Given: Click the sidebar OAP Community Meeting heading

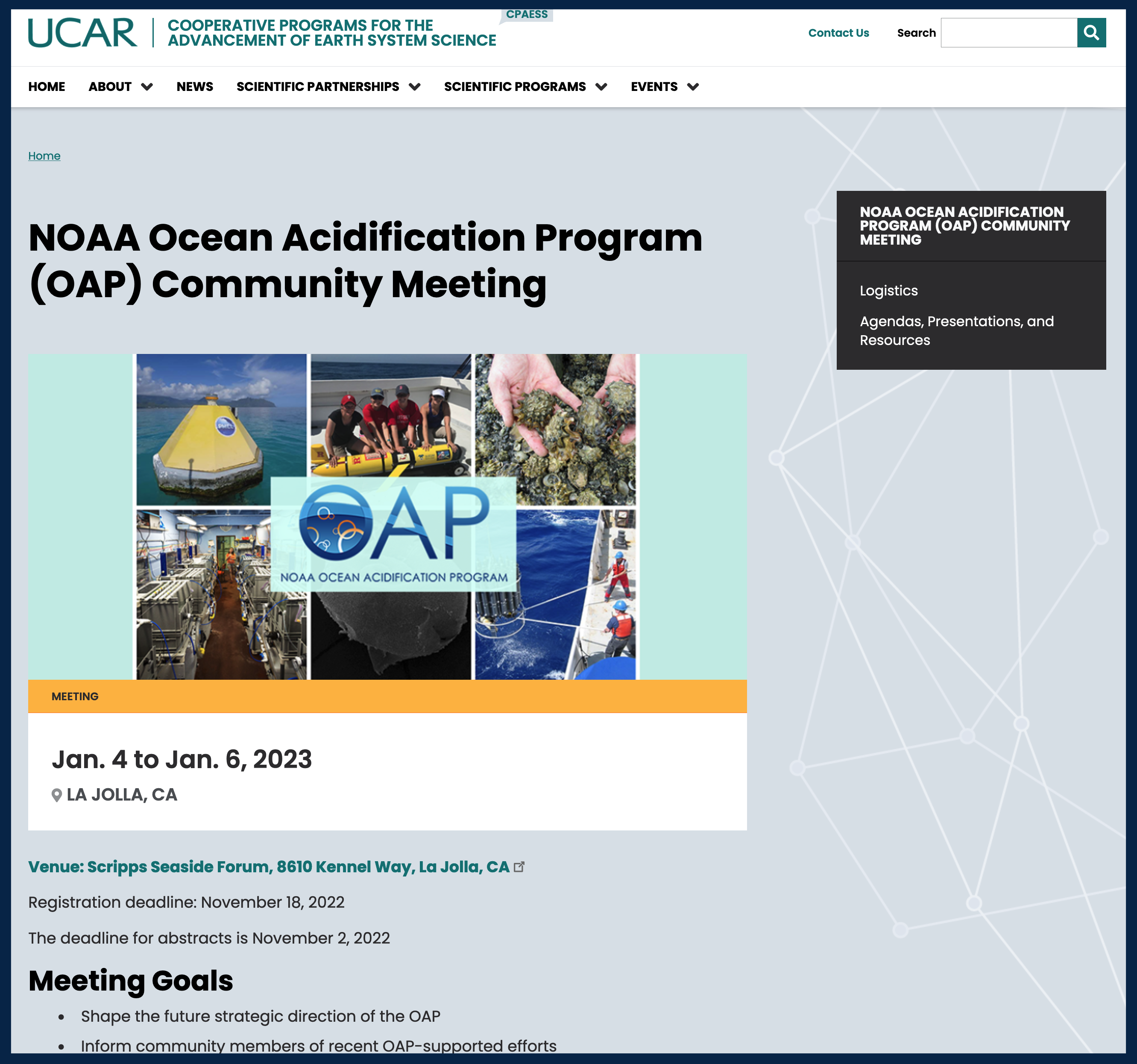Looking at the screenshot, I should (x=964, y=226).
